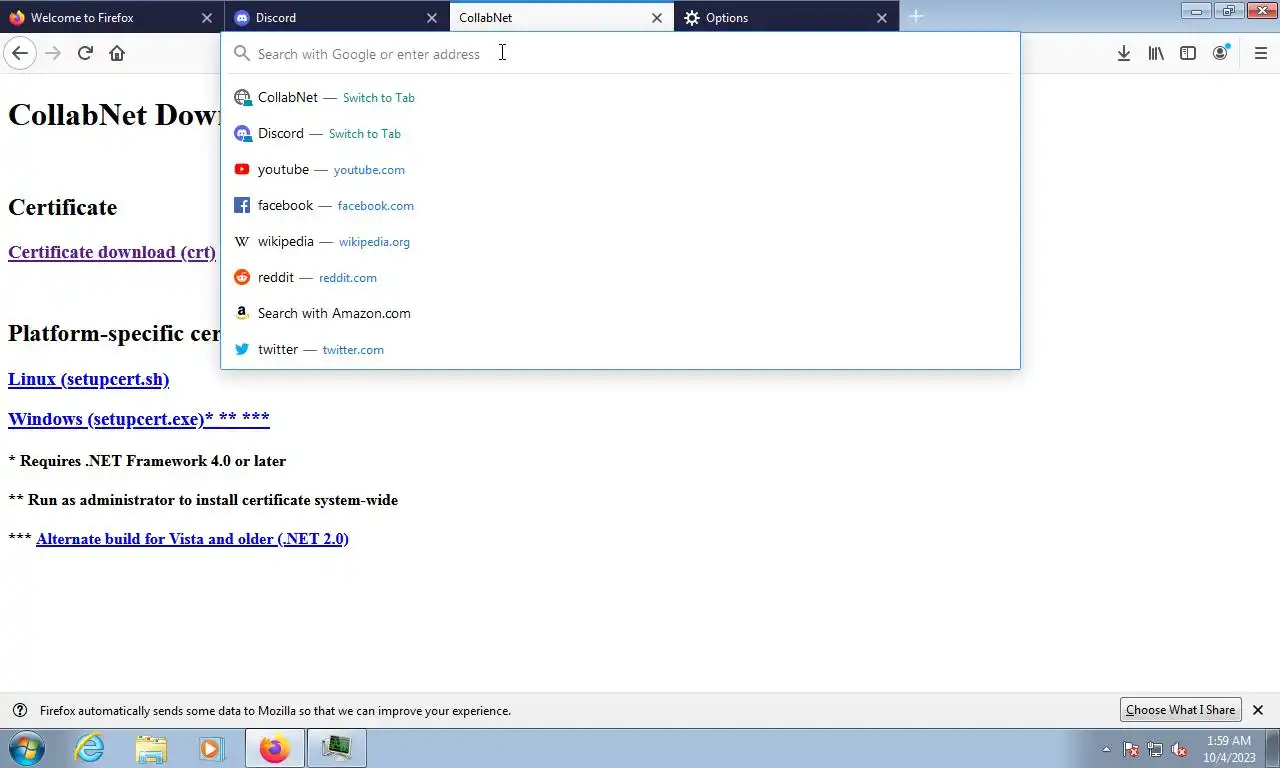Show hidden tray icons arrow
This screenshot has height=768, width=1280.
[1106, 749]
